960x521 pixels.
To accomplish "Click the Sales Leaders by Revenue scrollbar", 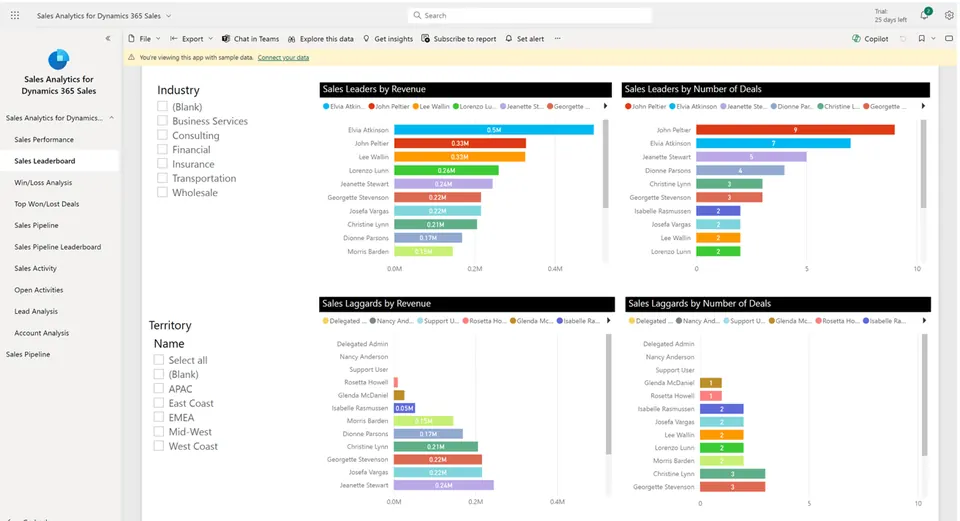I will pyautogui.click(x=606, y=164).
